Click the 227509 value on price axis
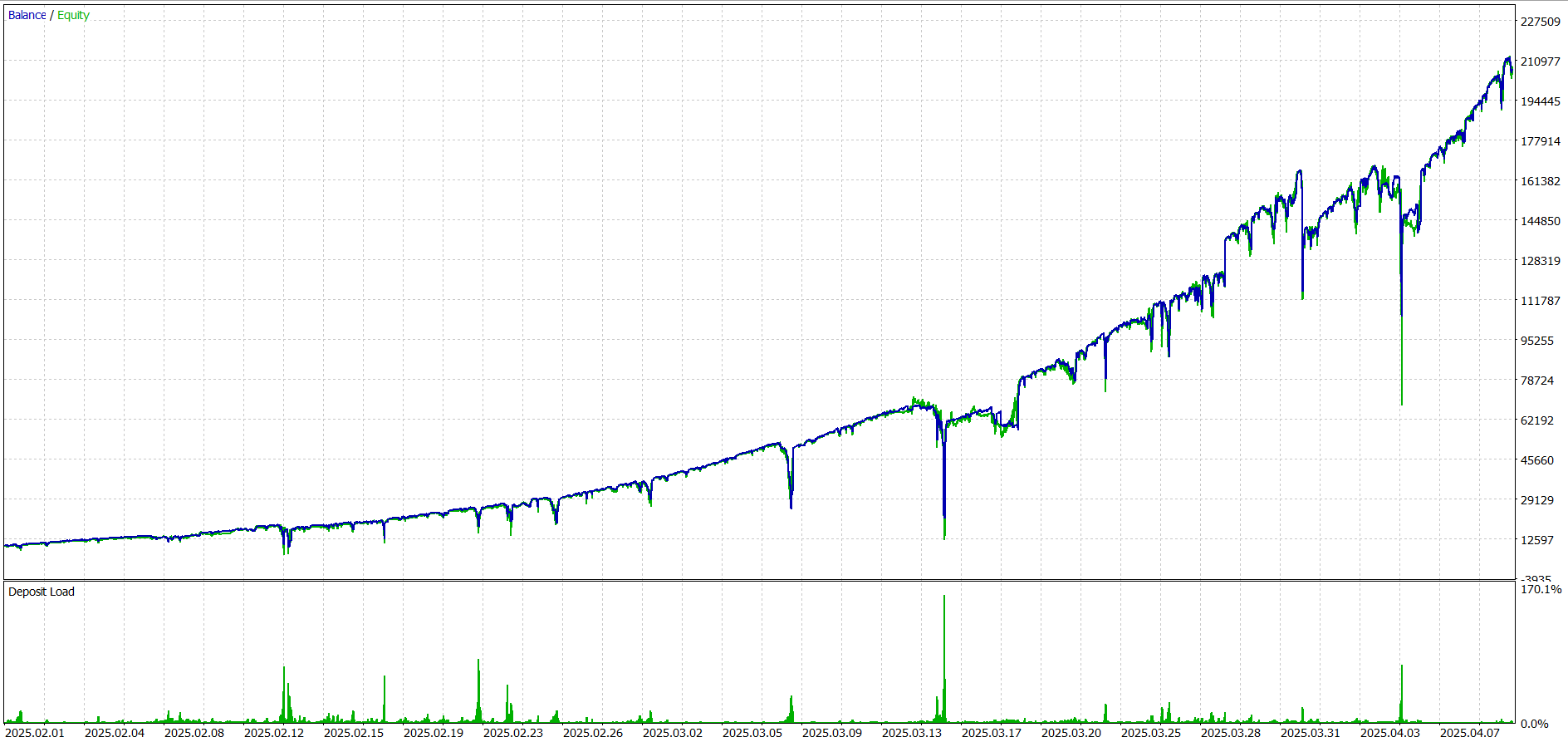 1540,22
